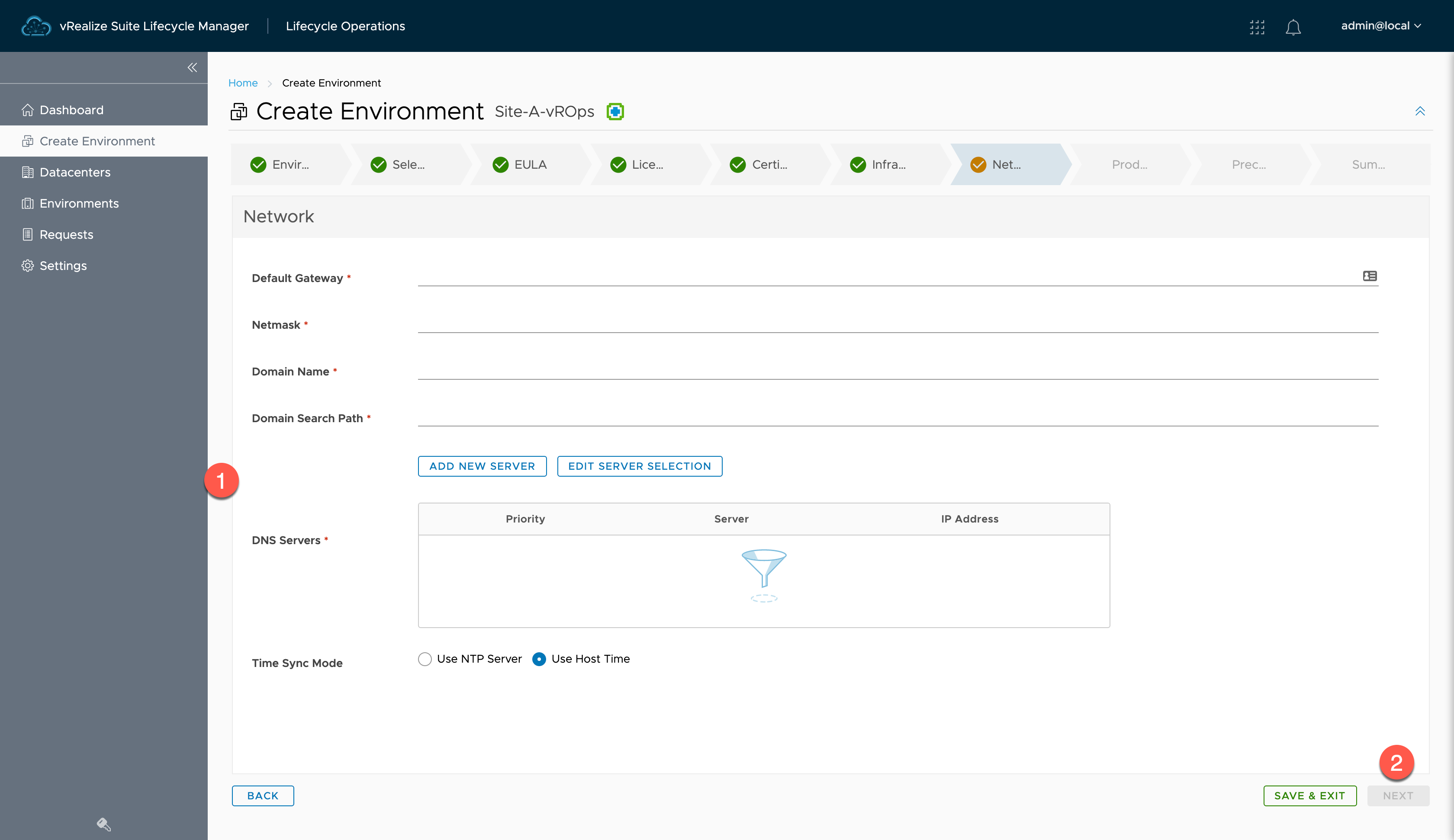The height and width of the screenshot is (840, 1454).
Task: Follow the Home breadcrumb link
Action: pyautogui.click(x=243, y=83)
